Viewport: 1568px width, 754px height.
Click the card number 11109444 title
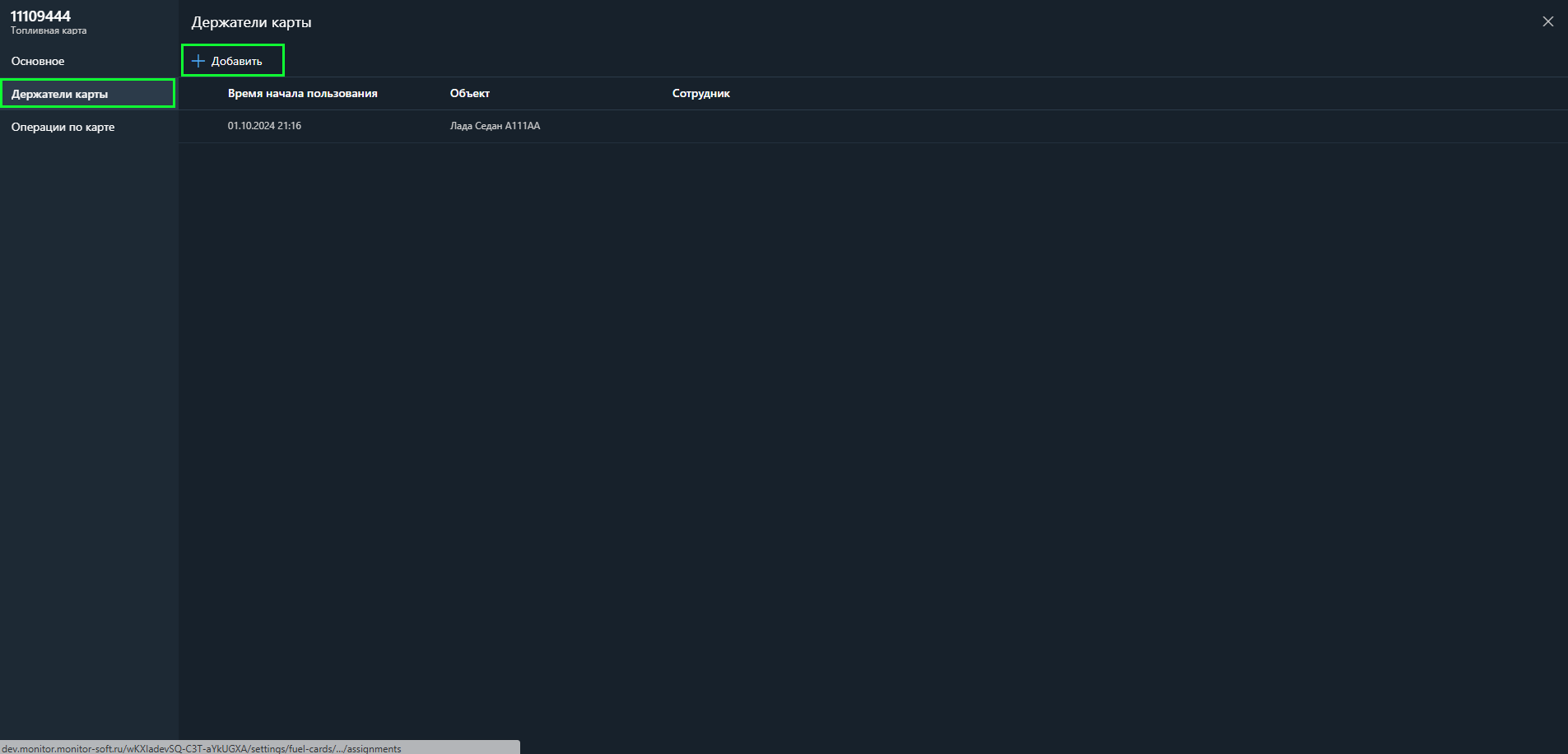pos(40,16)
